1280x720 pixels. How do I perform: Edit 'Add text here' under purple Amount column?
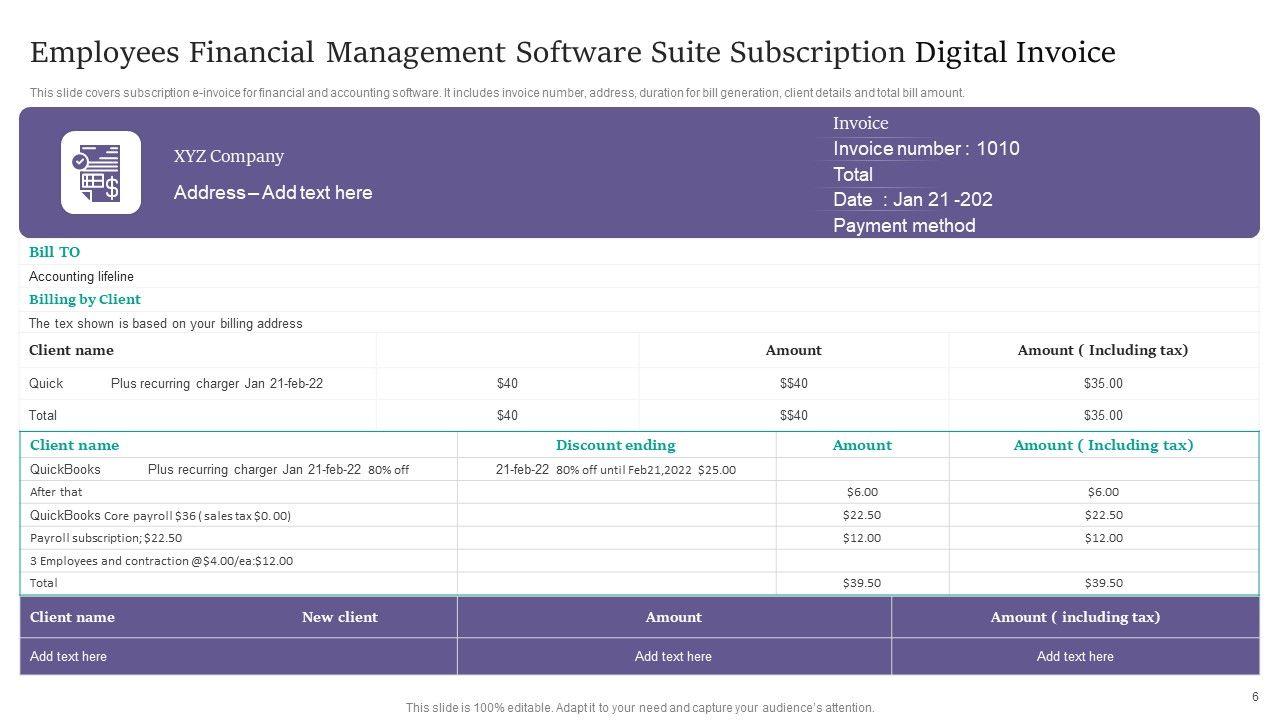point(673,657)
